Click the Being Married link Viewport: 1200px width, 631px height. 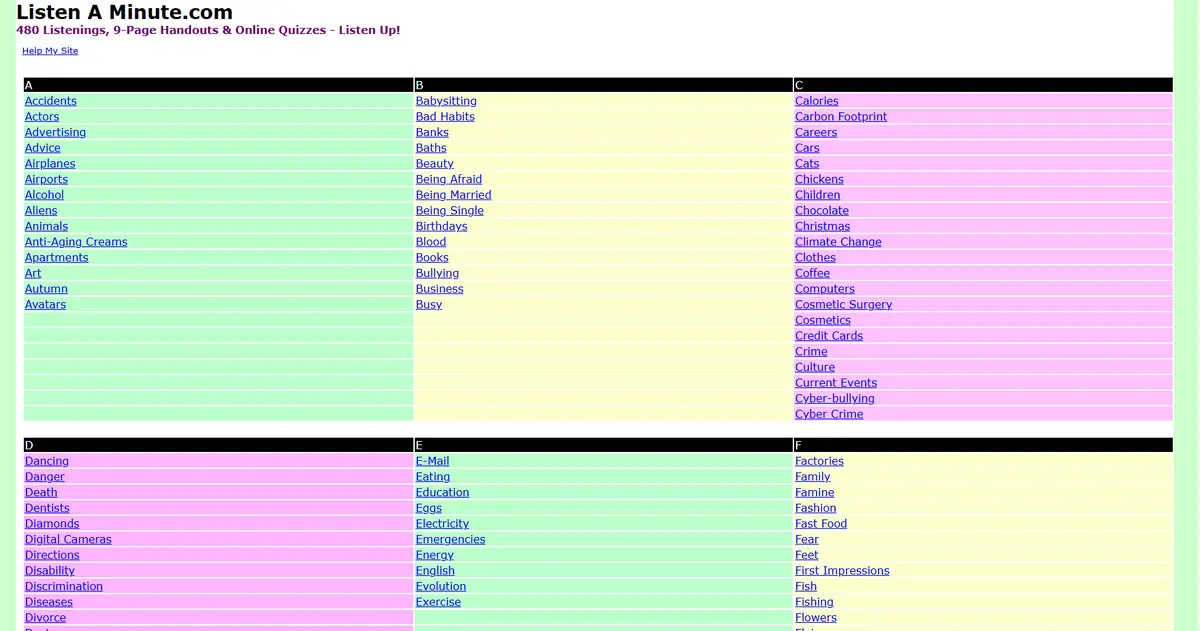tap(453, 195)
